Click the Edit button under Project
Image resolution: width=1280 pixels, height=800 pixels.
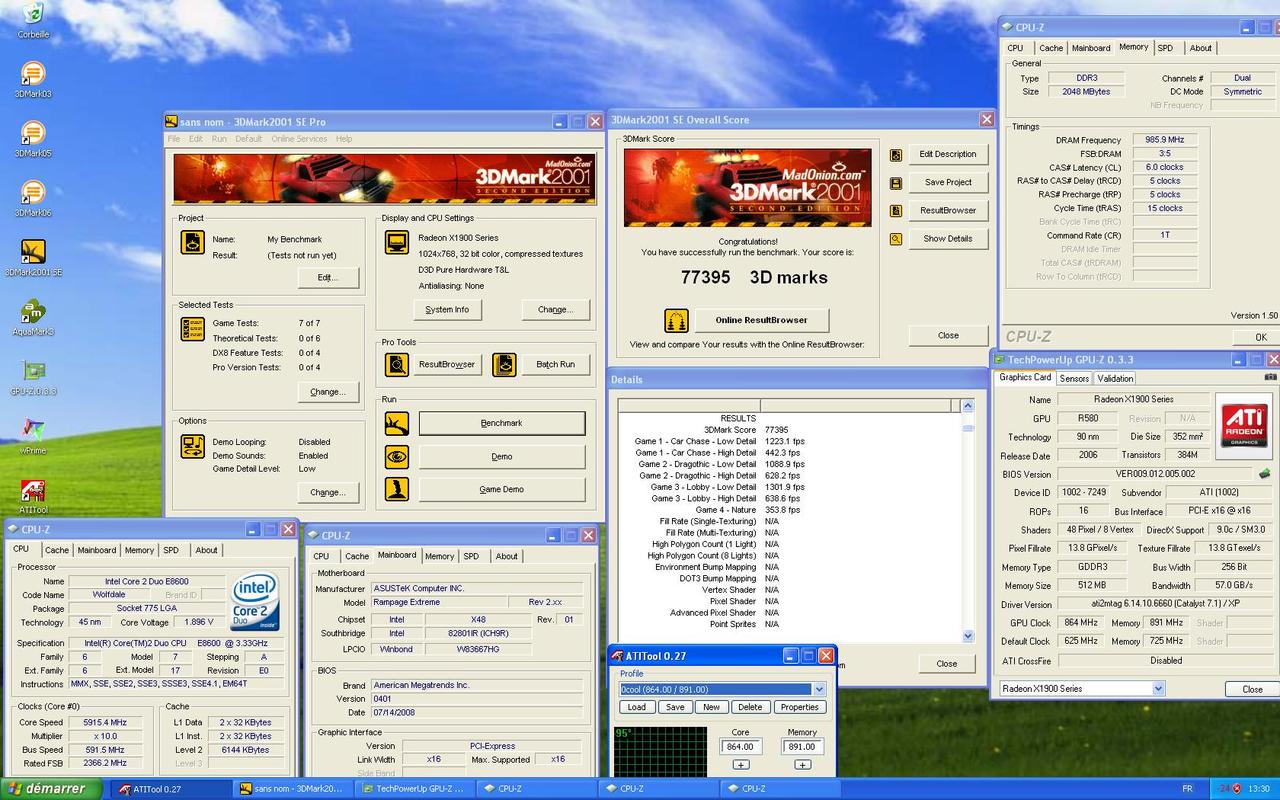[327, 277]
